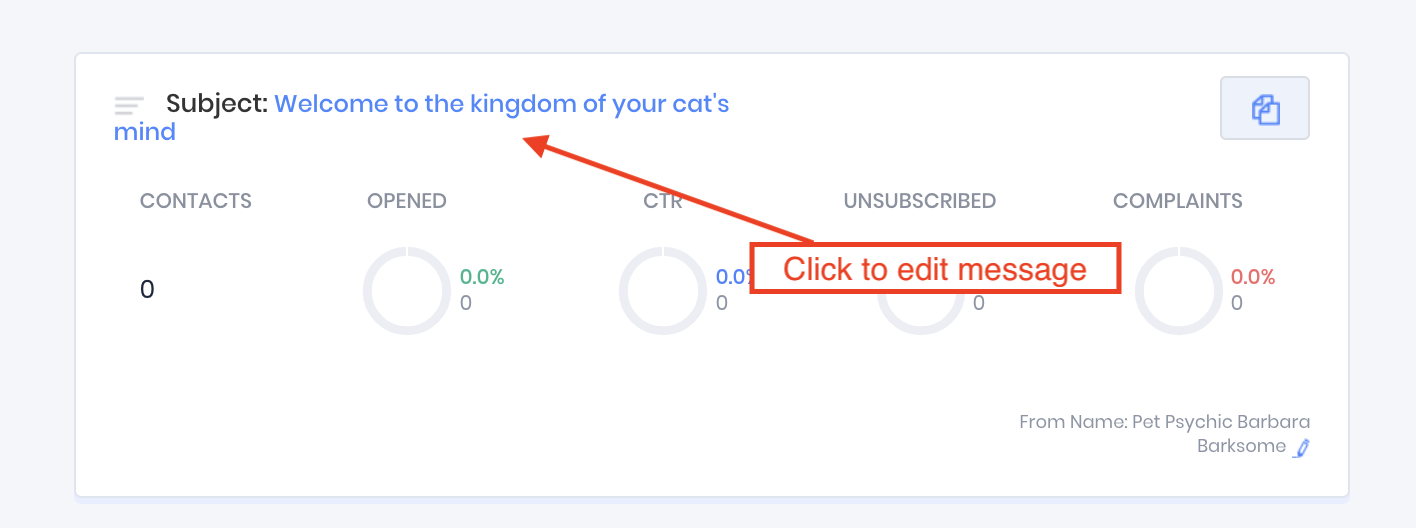Click the pencil icon to edit From Name

(1300, 448)
